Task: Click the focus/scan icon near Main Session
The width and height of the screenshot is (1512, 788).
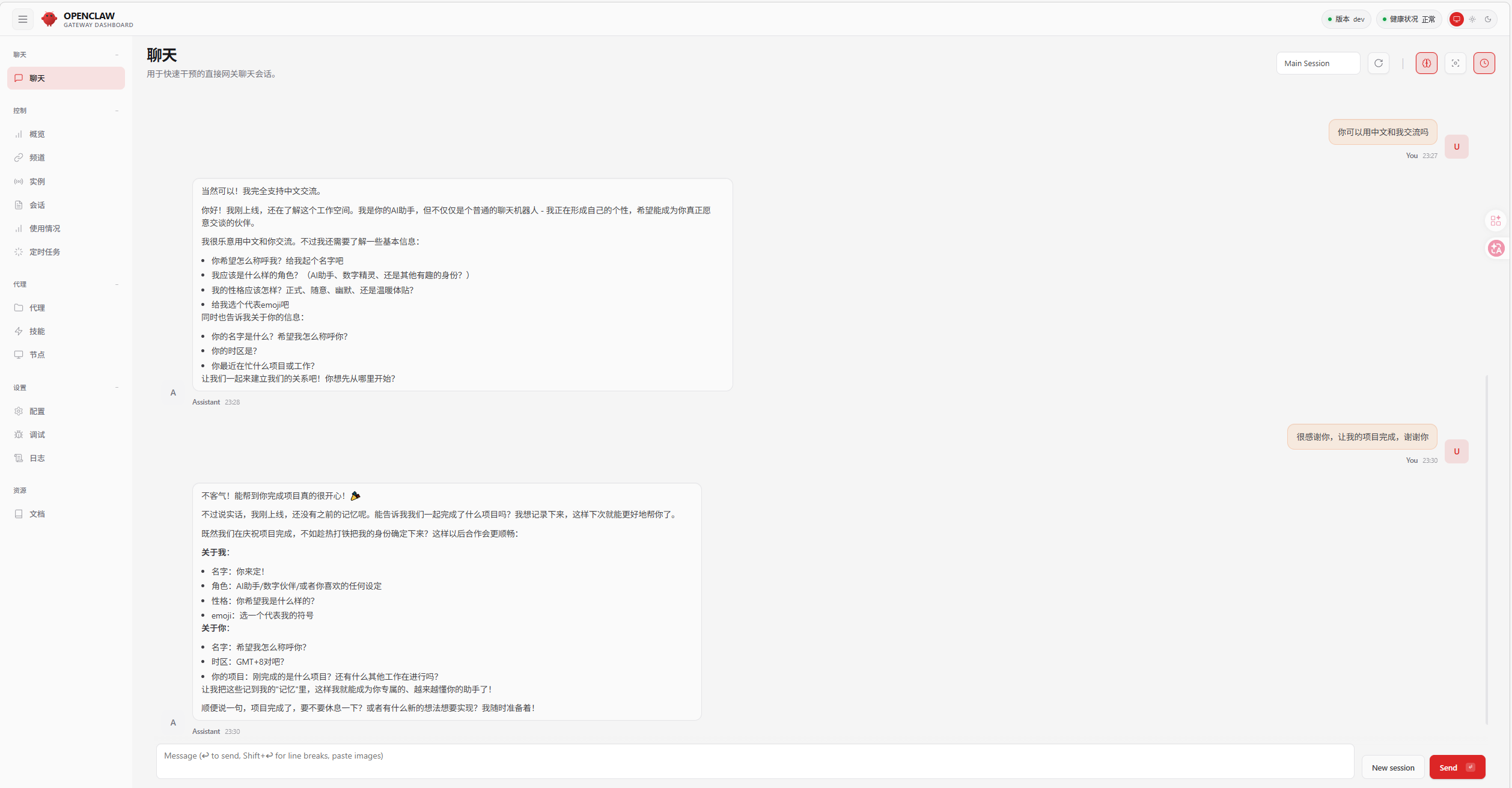Action: coord(1456,63)
